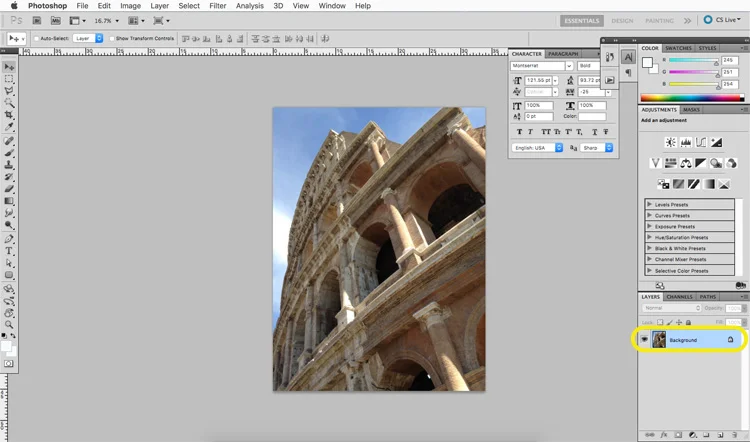Add a Brightness/Contrast adjustment

coord(671,142)
